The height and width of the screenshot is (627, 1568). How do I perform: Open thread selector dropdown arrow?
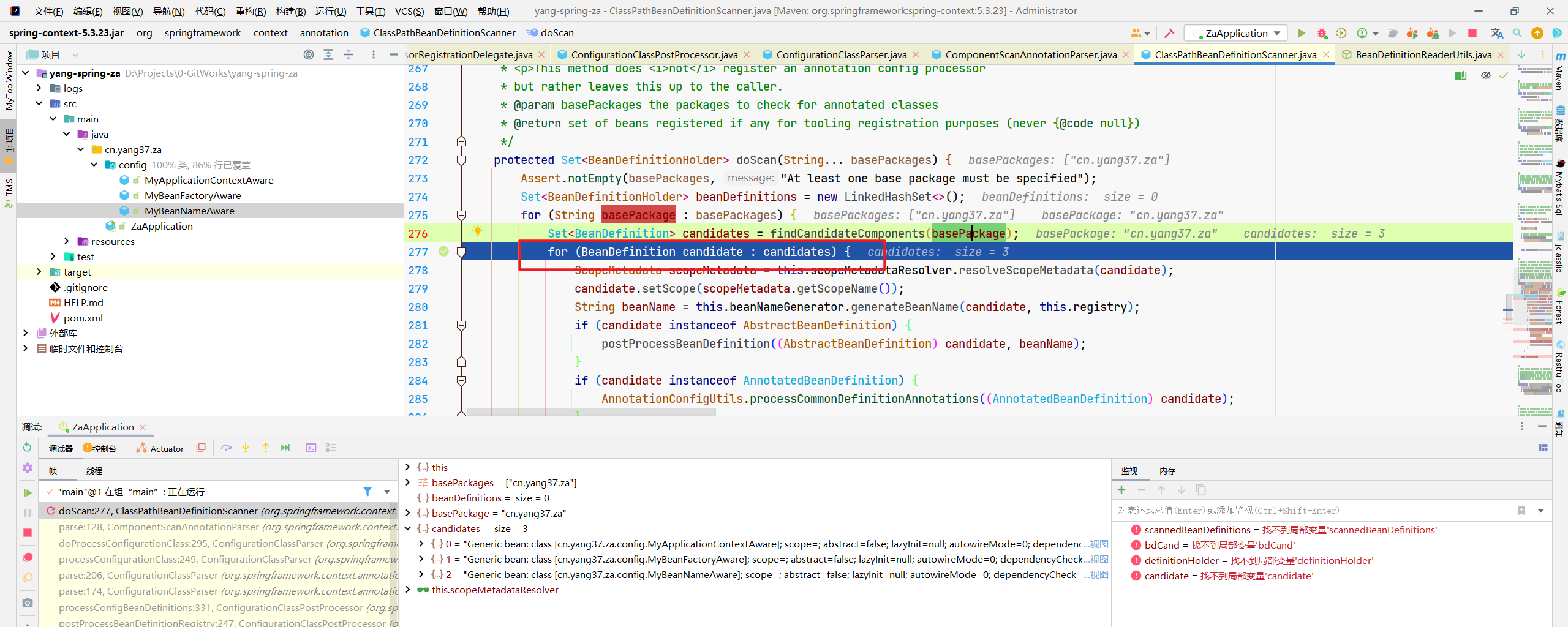pyautogui.click(x=387, y=492)
